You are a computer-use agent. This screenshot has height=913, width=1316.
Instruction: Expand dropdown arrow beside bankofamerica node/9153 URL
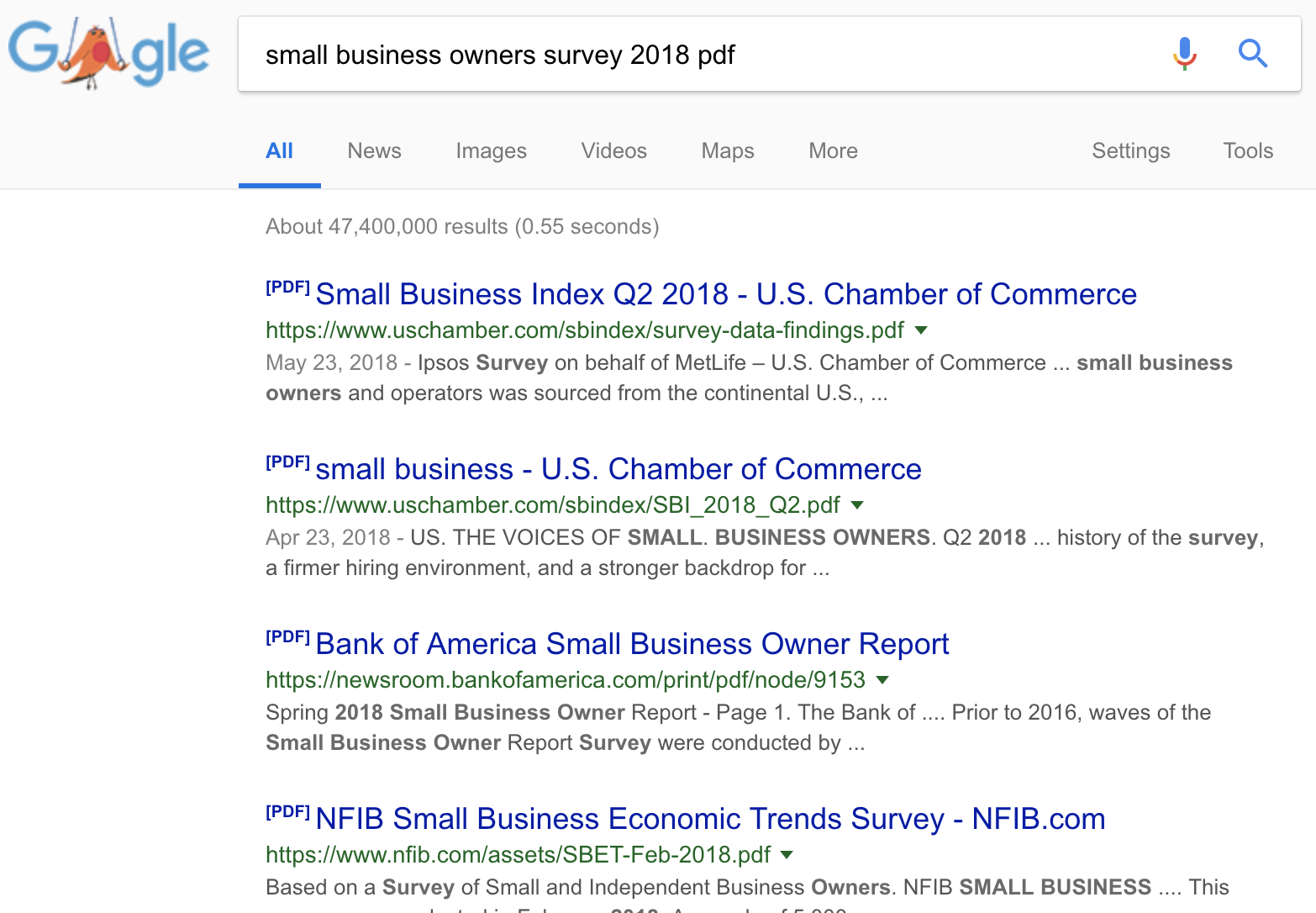882,680
